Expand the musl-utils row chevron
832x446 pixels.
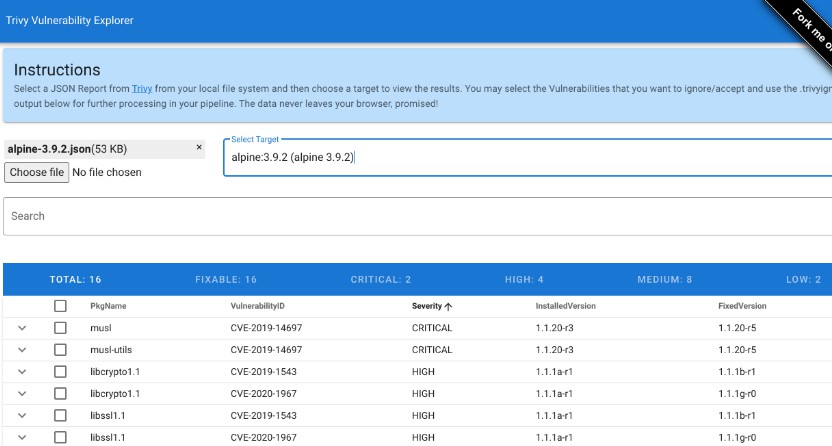(x=22, y=350)
